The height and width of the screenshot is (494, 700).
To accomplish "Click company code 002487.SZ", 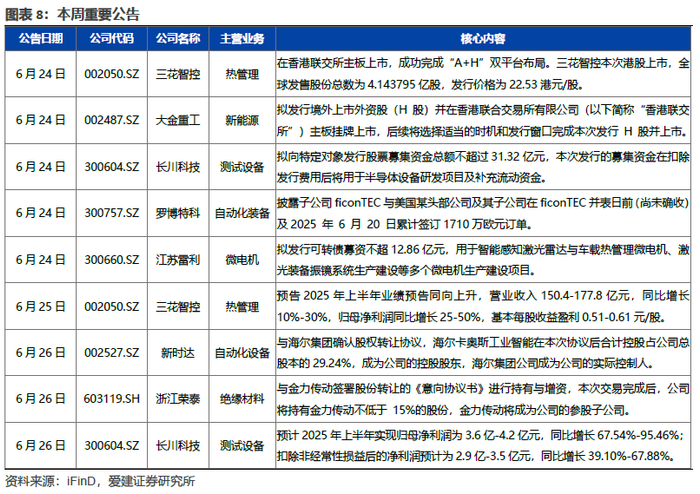I will (x=112, y=120).
